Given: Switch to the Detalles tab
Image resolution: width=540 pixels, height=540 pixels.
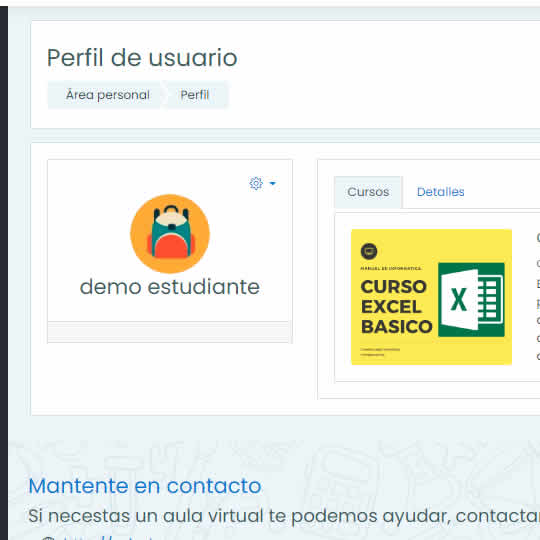Looking at the screenshot, I should coord(440,192).
